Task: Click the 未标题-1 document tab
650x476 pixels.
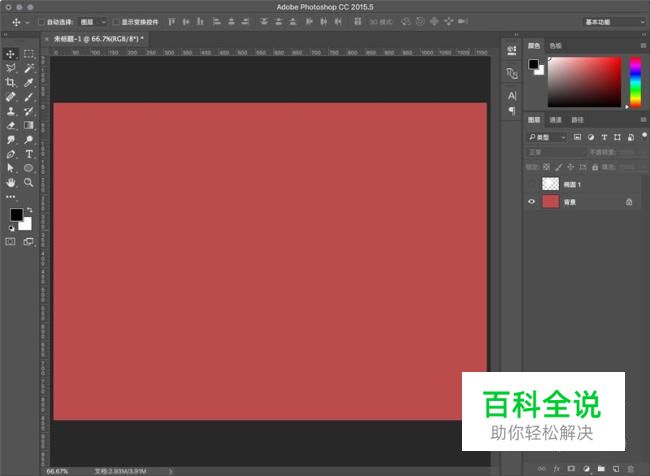Action: (98, 38)
